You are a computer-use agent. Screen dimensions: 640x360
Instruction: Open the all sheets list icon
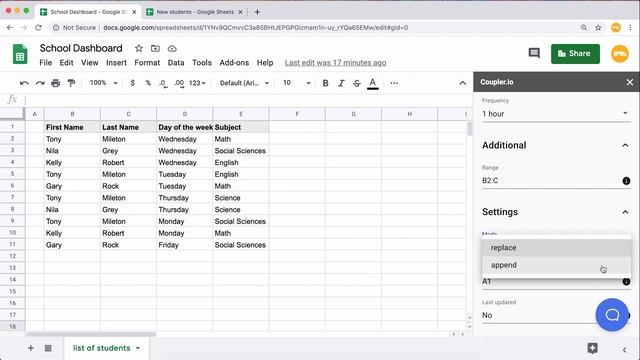tap(48, 348)
